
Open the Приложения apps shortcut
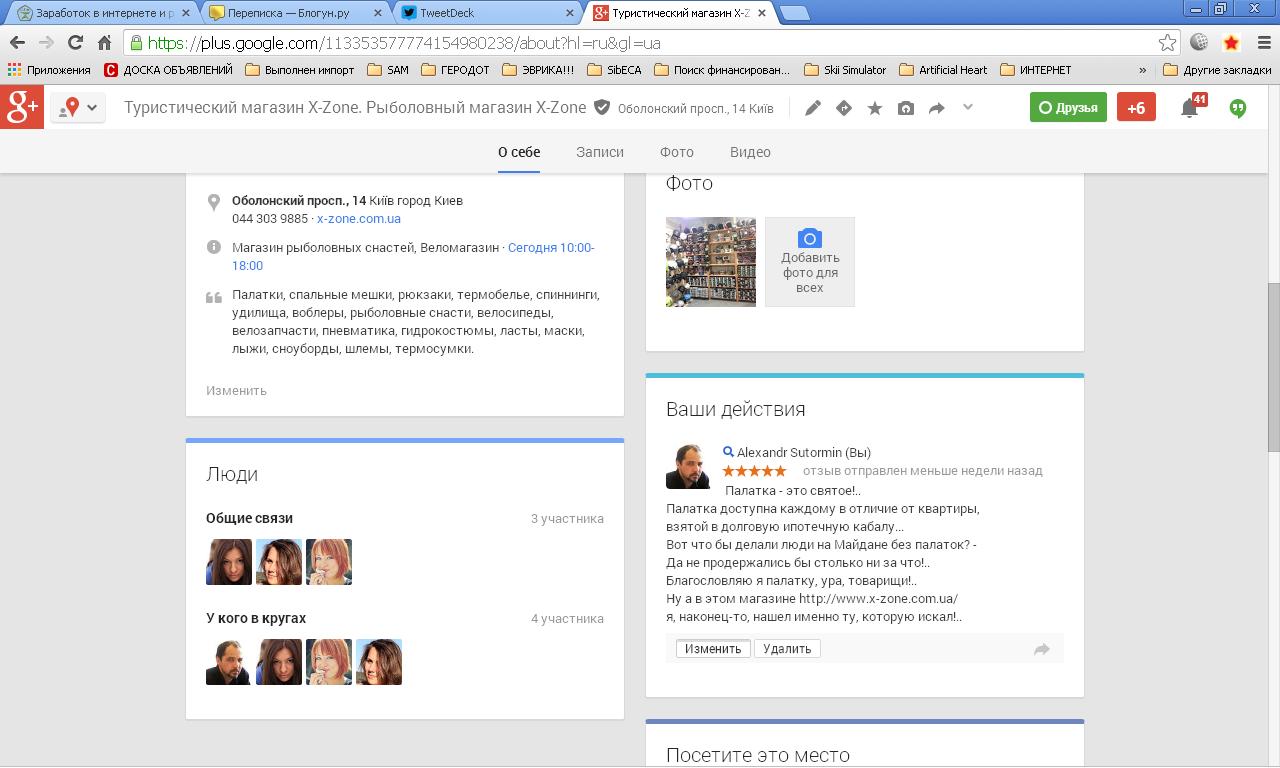[48, 70]
